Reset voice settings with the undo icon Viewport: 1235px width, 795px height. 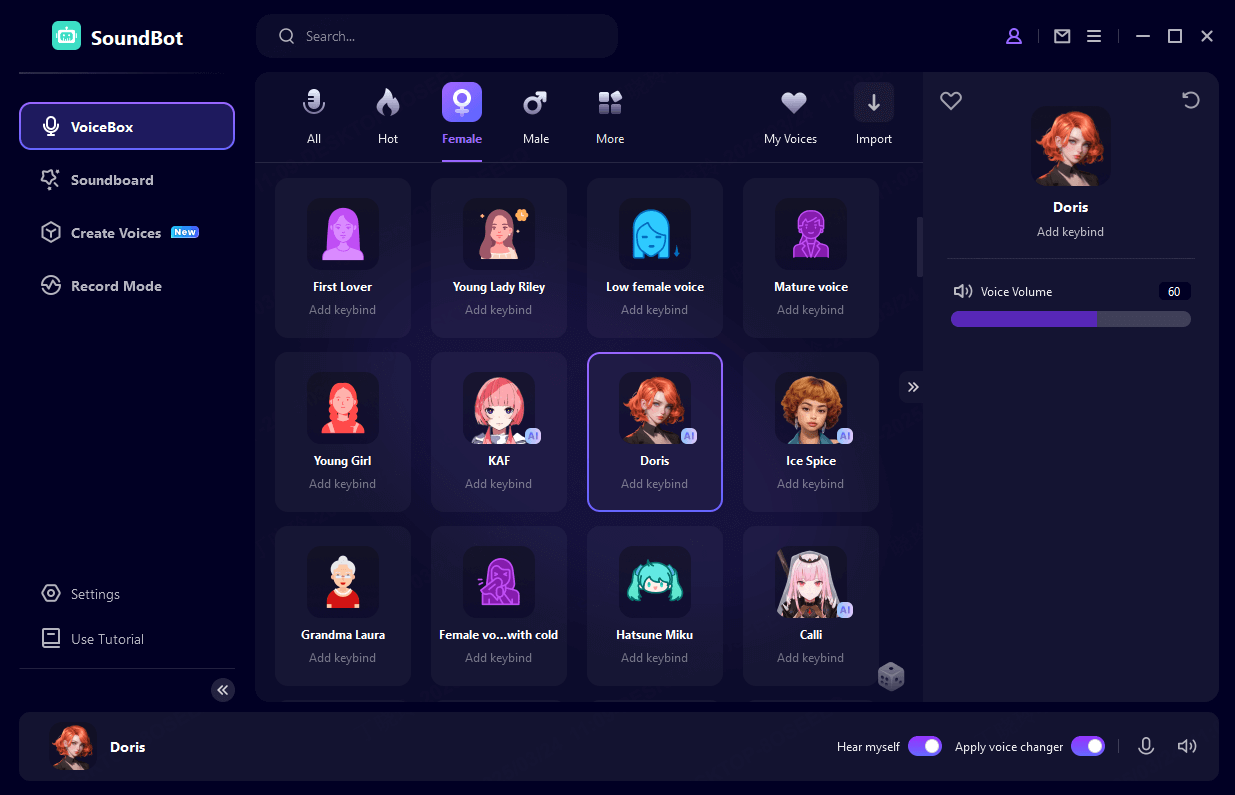point(1190,100)
